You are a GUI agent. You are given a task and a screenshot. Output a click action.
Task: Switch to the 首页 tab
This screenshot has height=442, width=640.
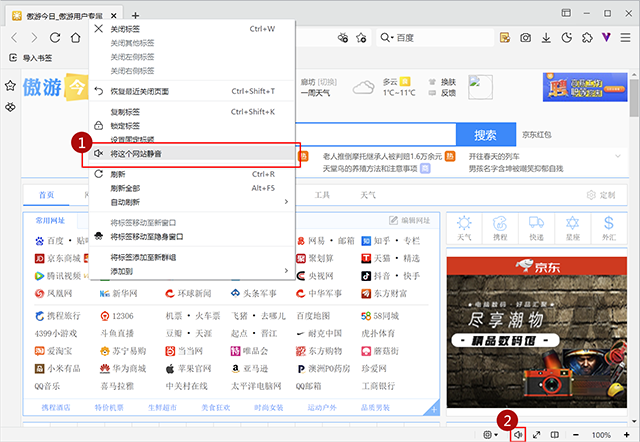click(x=46, y=195)
